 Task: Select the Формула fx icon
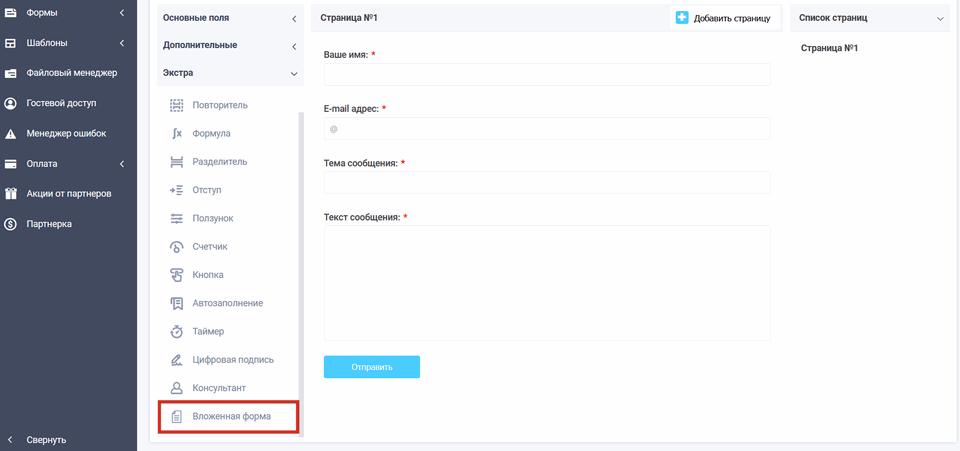[177, 133]
